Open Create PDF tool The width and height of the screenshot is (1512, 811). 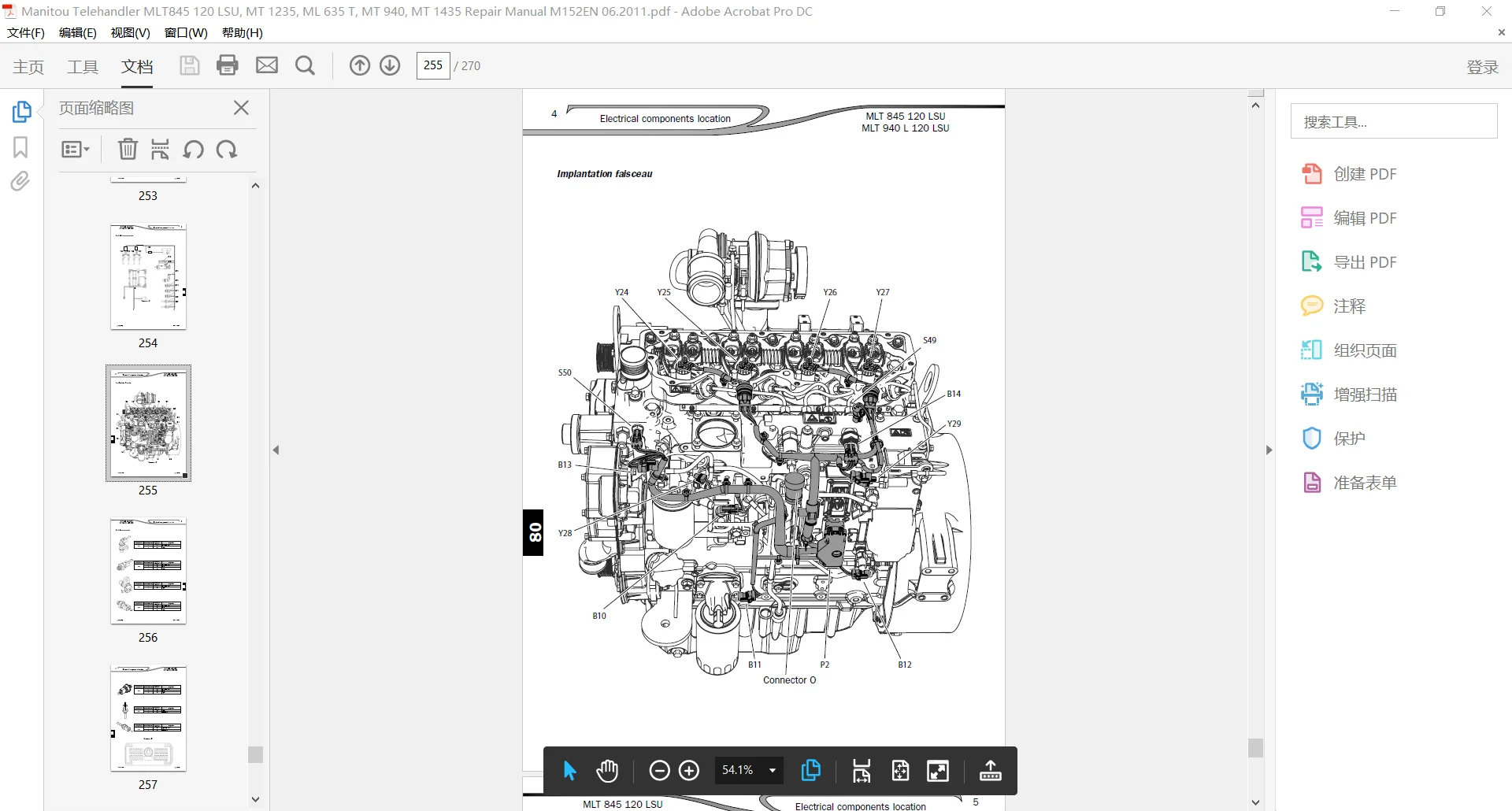[x=1351, y=174]
